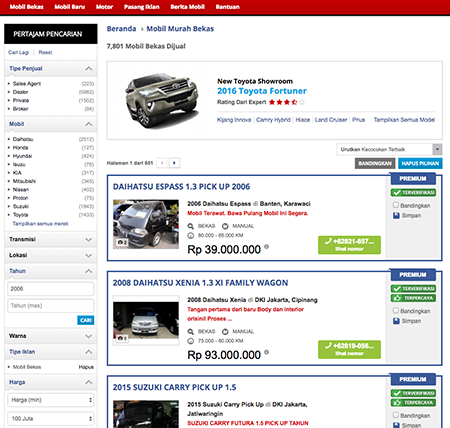
Task: Open 2008 Daihatsu Xenia listing title
Action: 200,283
